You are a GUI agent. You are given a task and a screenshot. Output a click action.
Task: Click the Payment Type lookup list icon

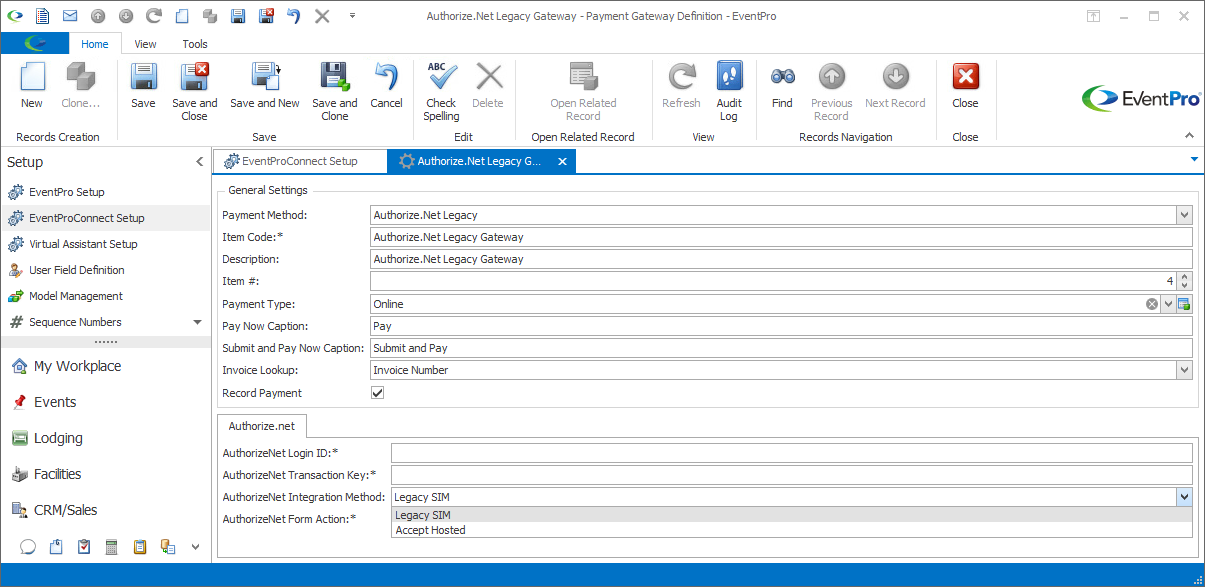pos(1184,304)
